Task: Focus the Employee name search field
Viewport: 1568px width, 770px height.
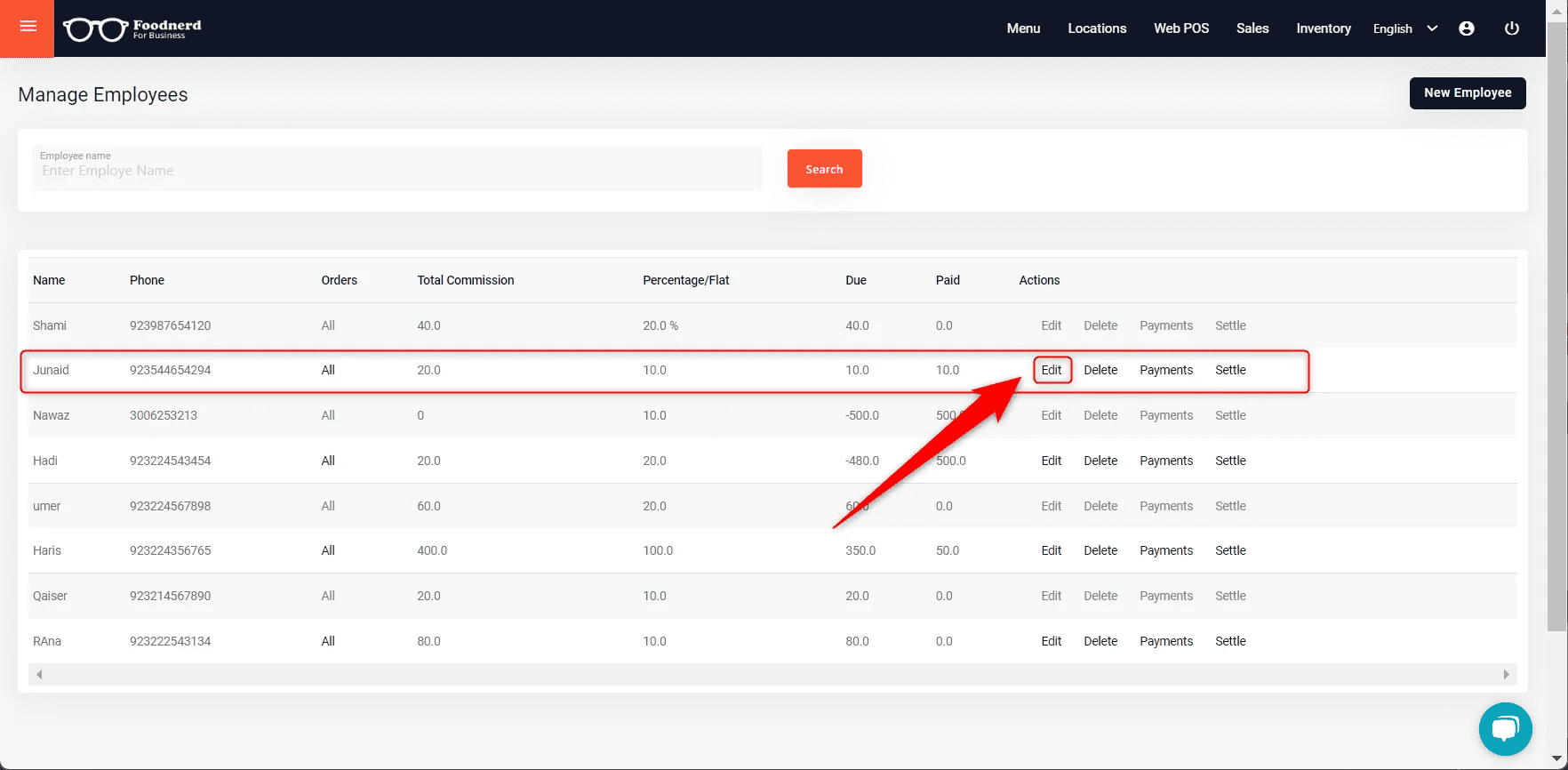Action: pos(397,168)
